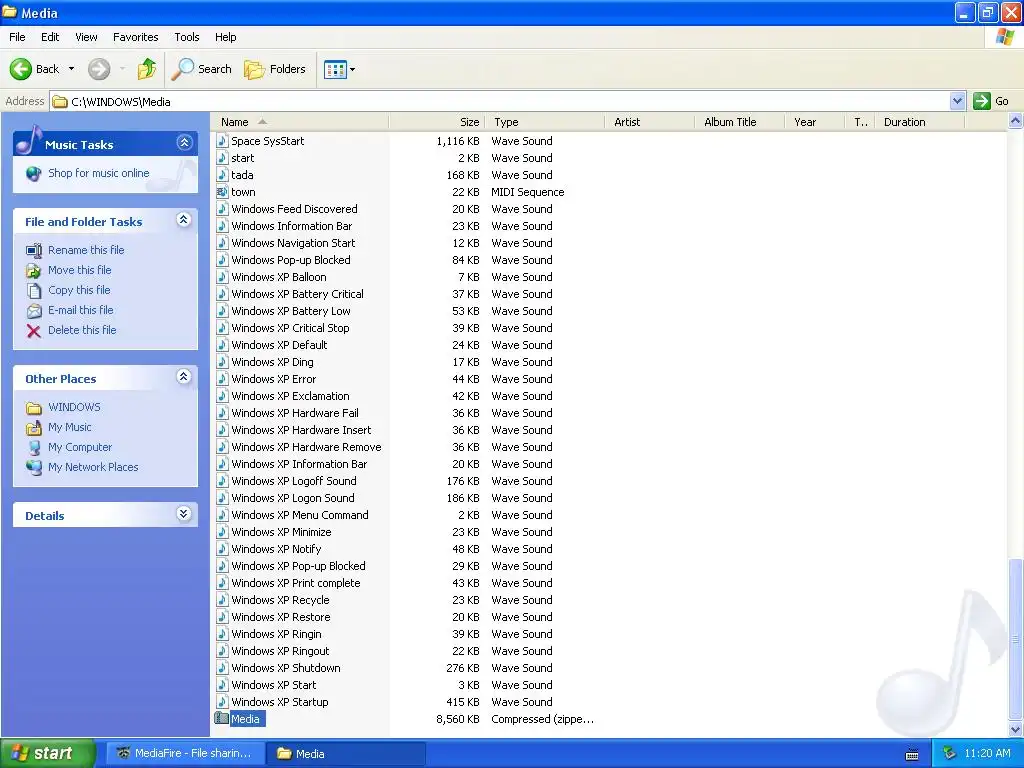Image resolution: width=1024 pixels, height=768 pixels.
Task: Click the Forward arrow icon
Action: pyautogui.click(x=99, y=69)
